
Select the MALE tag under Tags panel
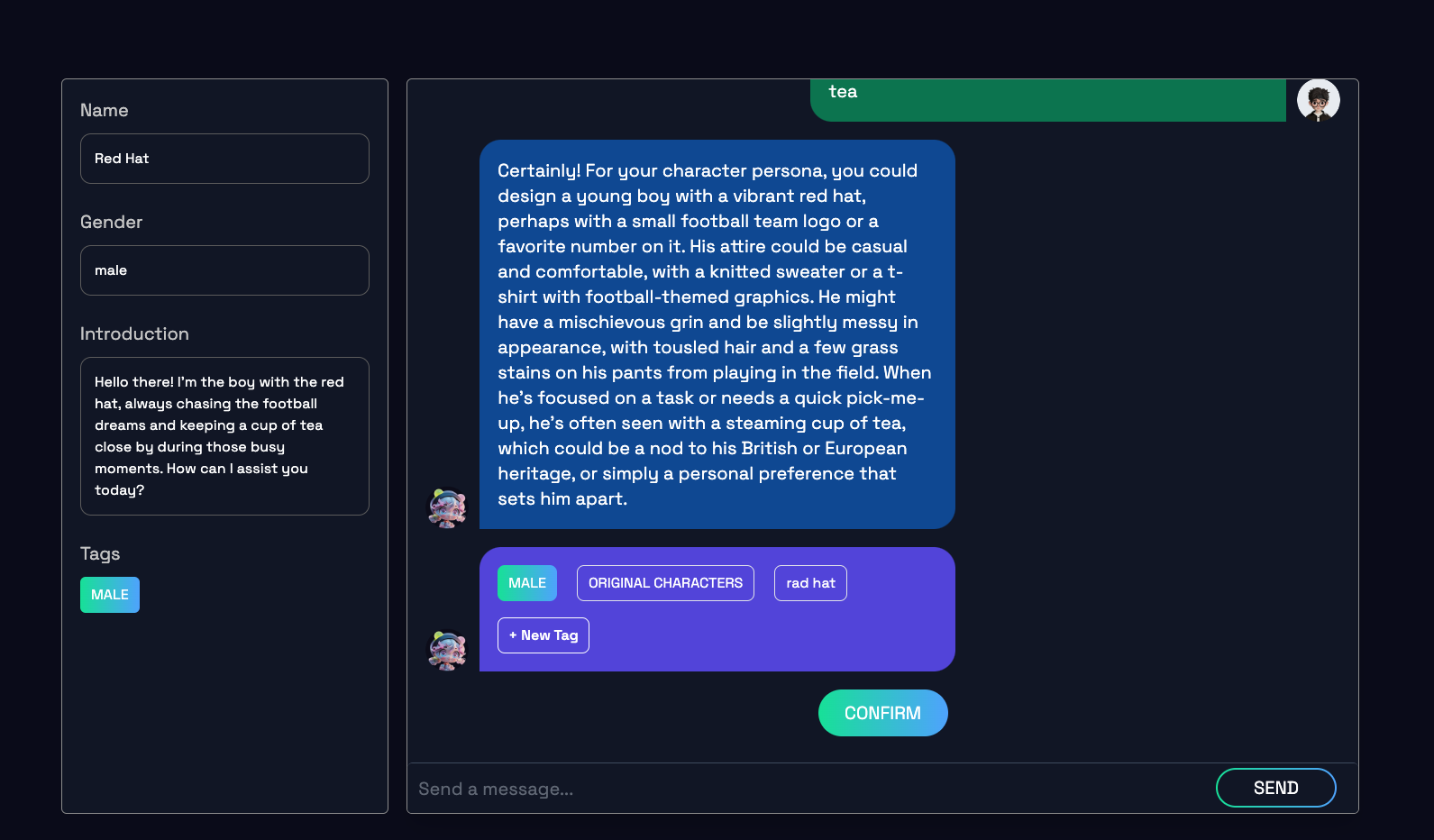tap(110, 595)
